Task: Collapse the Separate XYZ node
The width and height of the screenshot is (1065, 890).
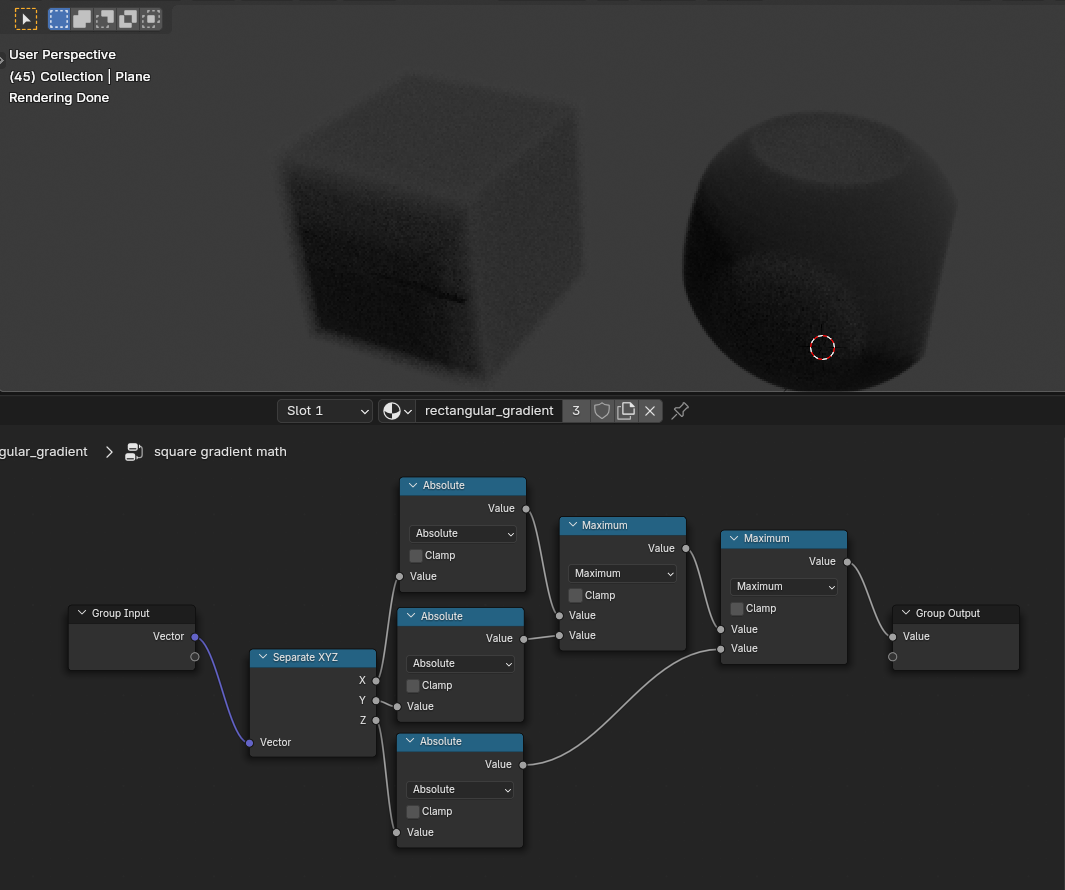Action: tap(263, 657)
